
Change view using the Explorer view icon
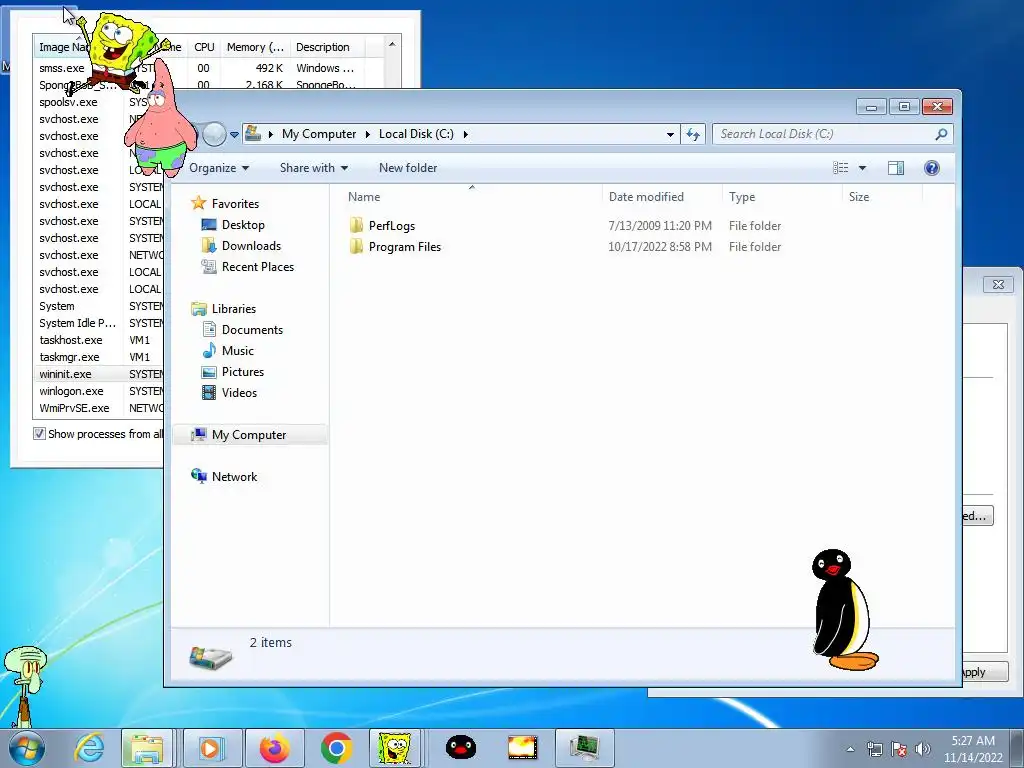[x=840, y=168]
